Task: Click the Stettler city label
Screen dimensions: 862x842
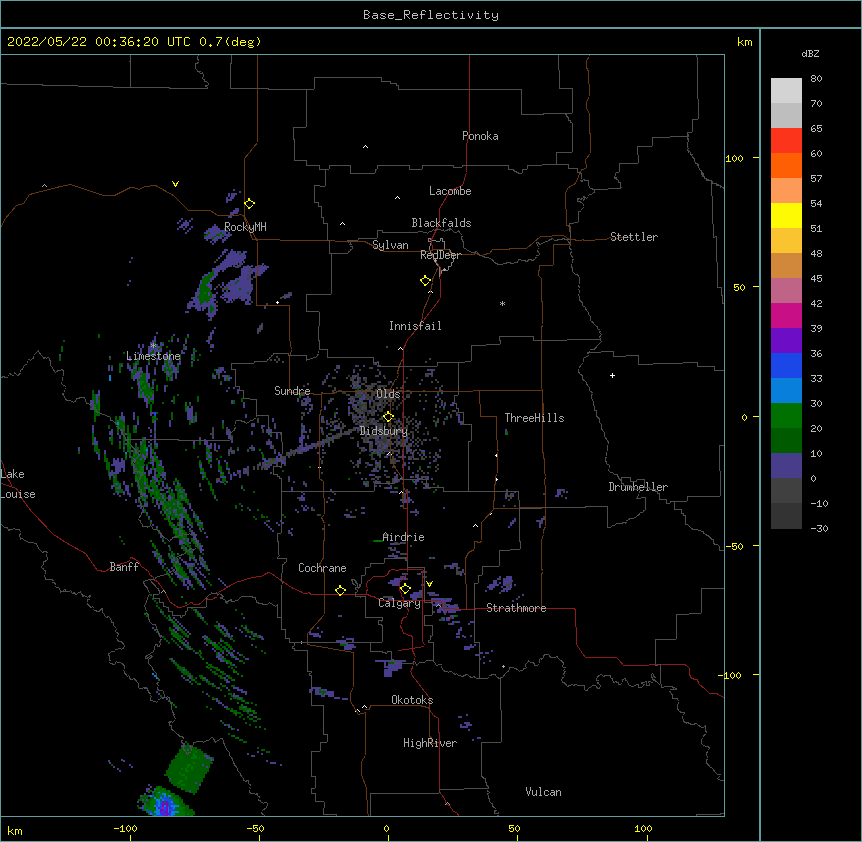Action: click(x=634, y=237)
